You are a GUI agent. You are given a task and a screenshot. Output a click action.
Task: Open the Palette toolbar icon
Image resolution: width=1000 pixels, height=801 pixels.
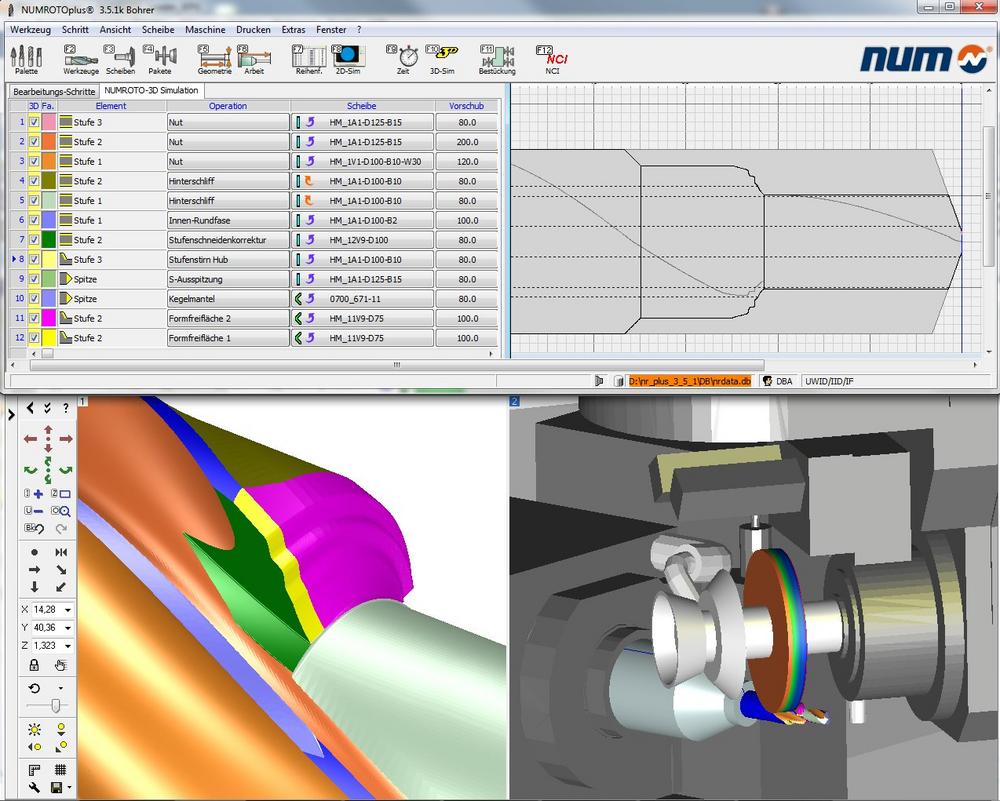pyautogui.click(x=26, y=59)
